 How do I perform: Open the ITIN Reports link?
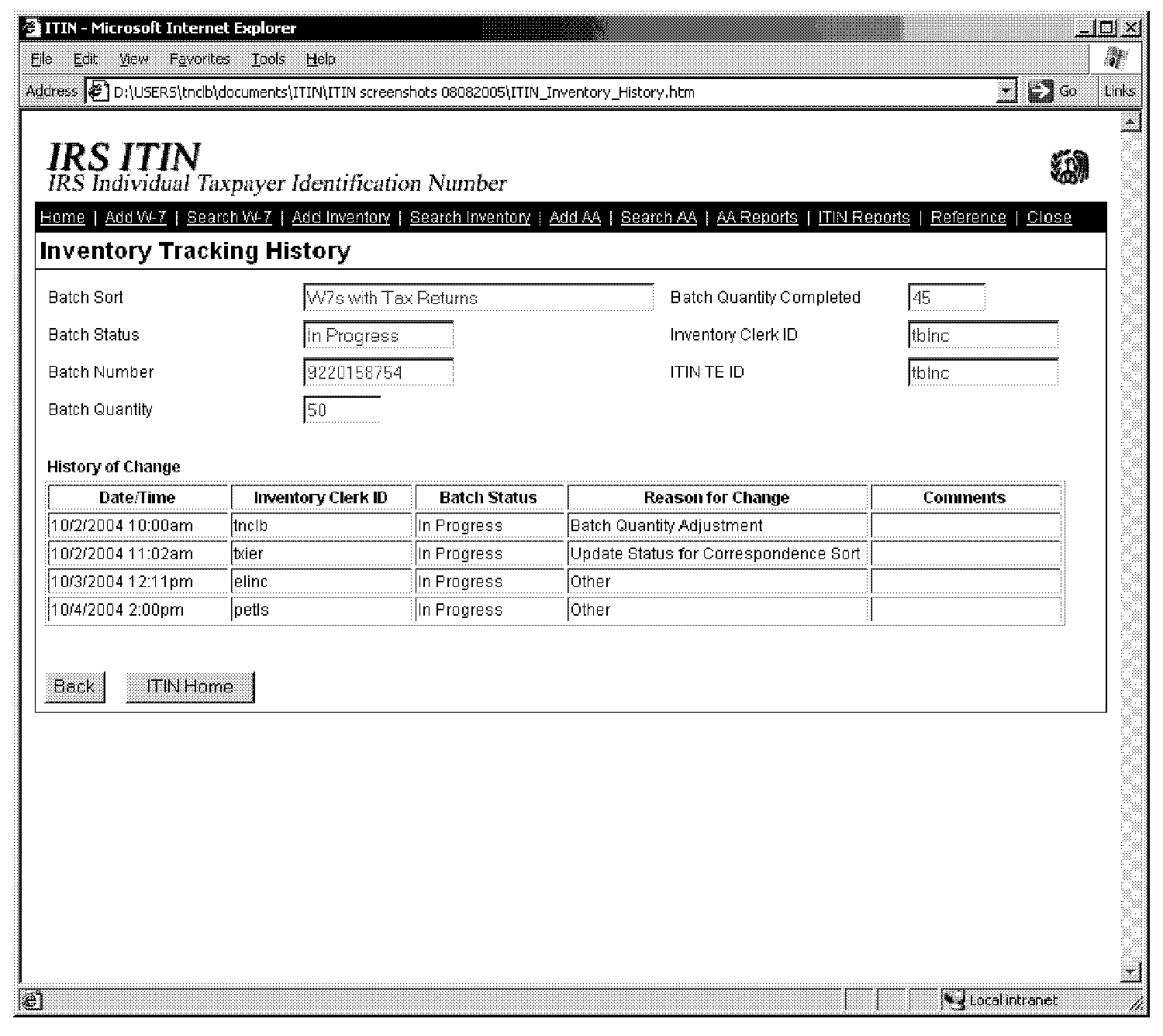pyautogui.click(x=864, y=217)
